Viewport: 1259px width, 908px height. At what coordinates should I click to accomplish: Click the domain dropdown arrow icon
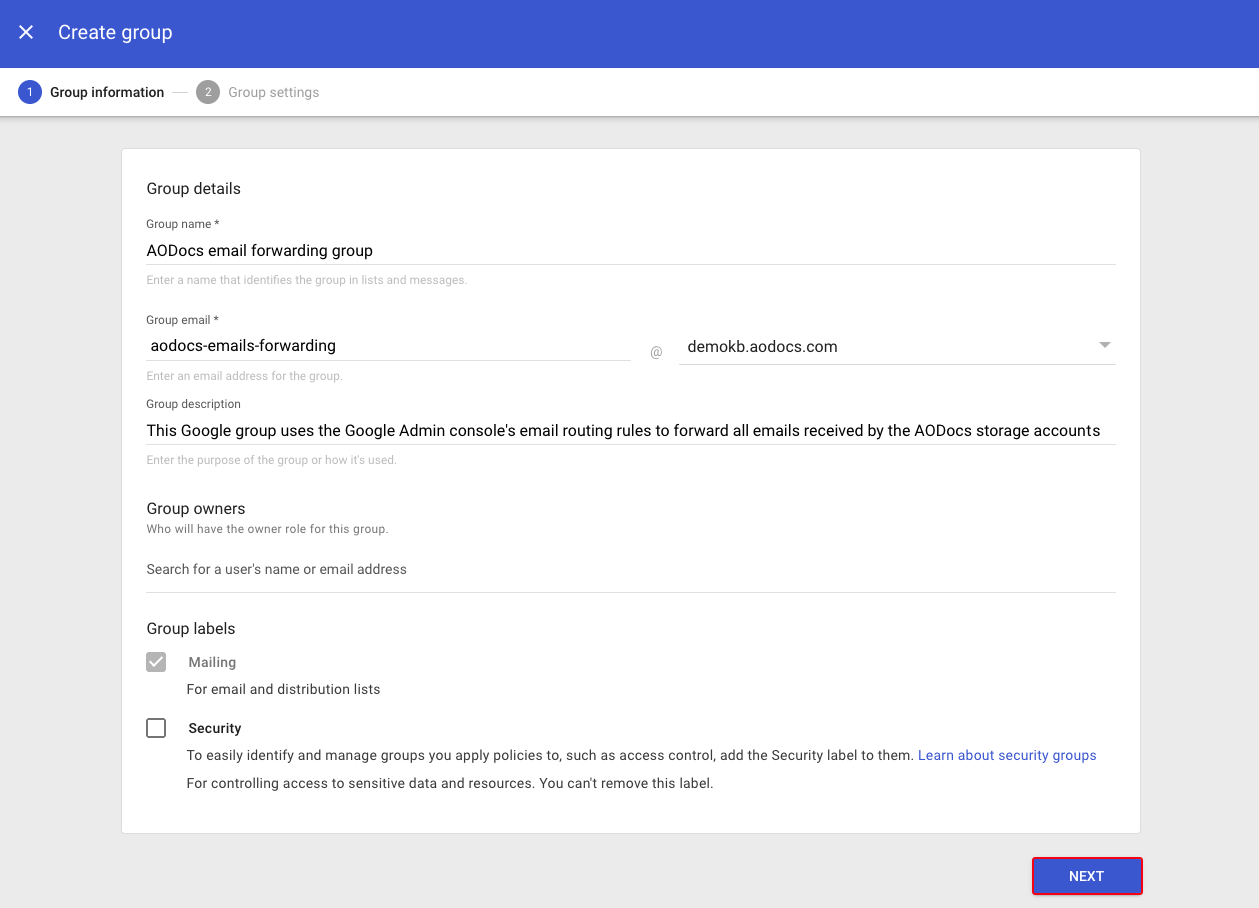(1105, 345)
